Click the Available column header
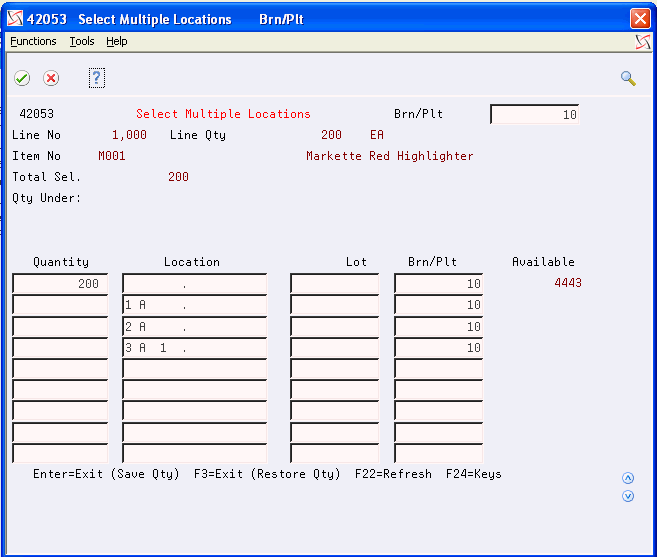 [543, 262]
